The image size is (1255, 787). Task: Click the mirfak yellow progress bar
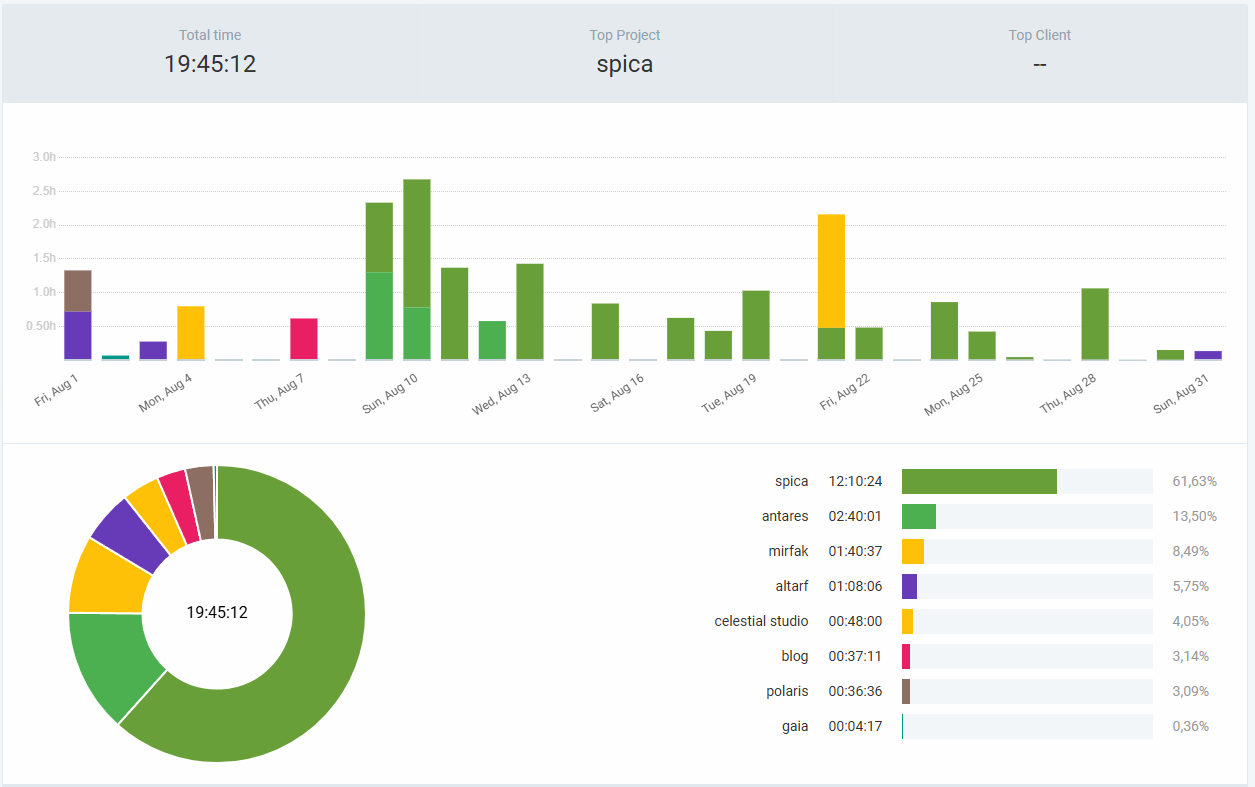pyautogui.click(x=913, y=551)
